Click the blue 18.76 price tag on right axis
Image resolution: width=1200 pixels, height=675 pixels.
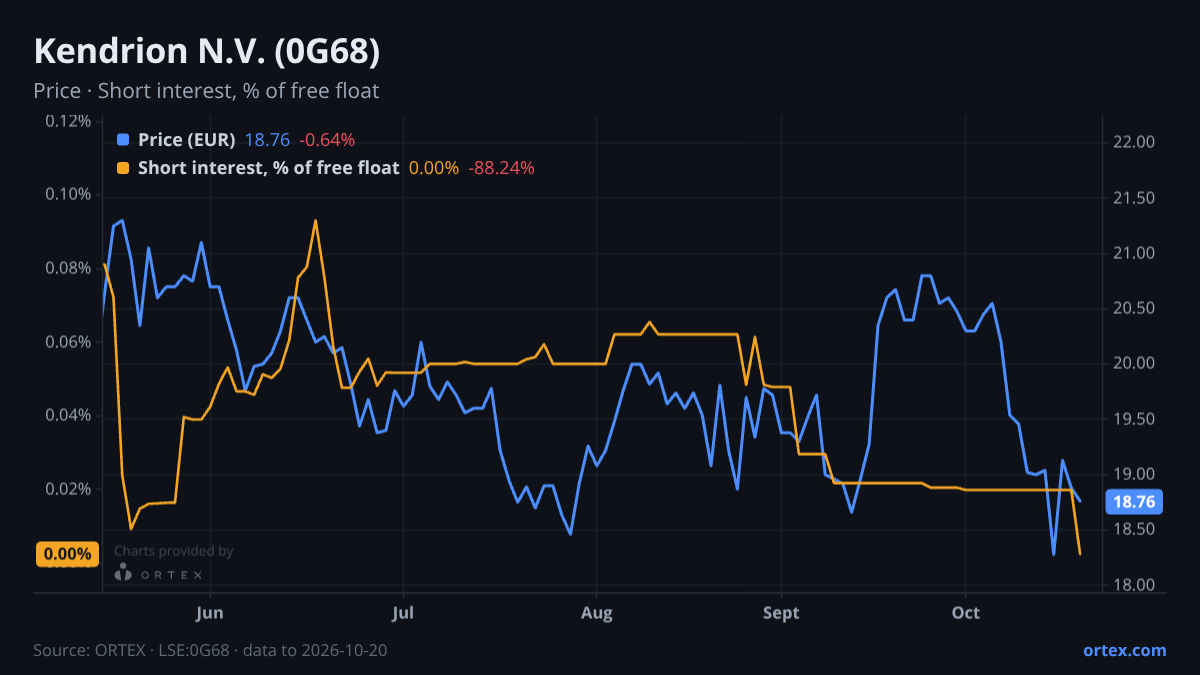(1133, 502)
